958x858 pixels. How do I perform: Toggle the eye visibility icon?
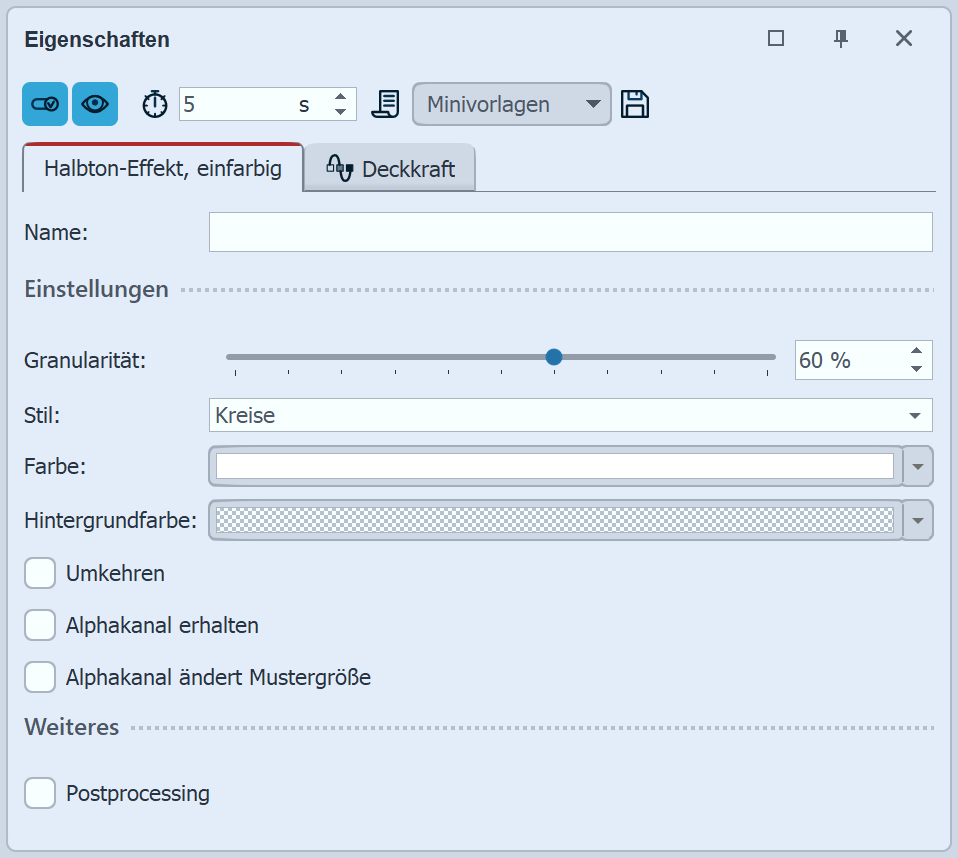pos(95,104)
